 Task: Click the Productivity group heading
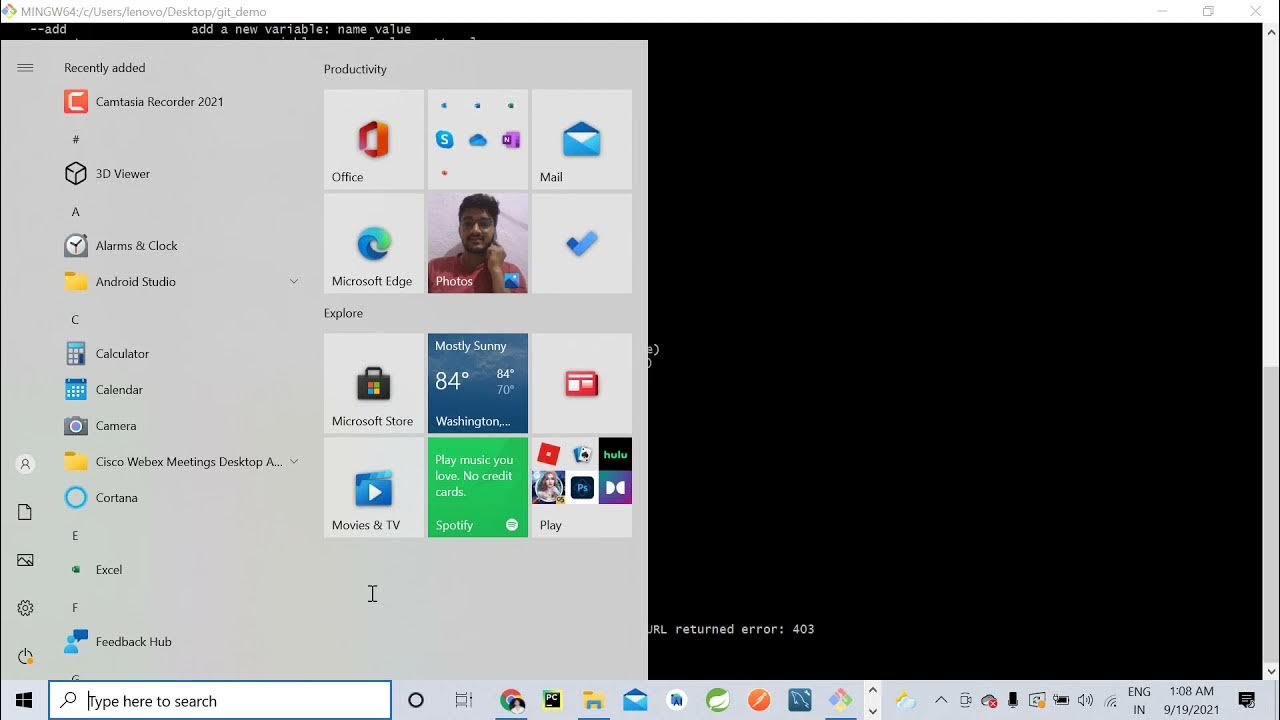tap(355, 69)
